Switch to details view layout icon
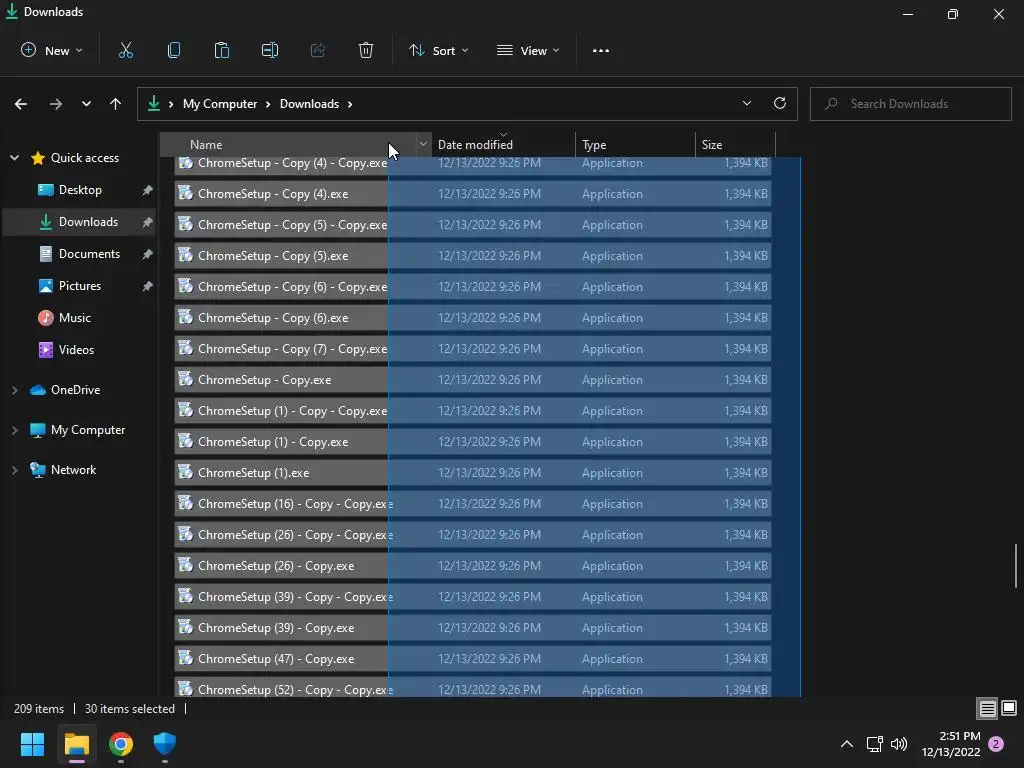Screen dimensions: 1024x768 [987, 708]
